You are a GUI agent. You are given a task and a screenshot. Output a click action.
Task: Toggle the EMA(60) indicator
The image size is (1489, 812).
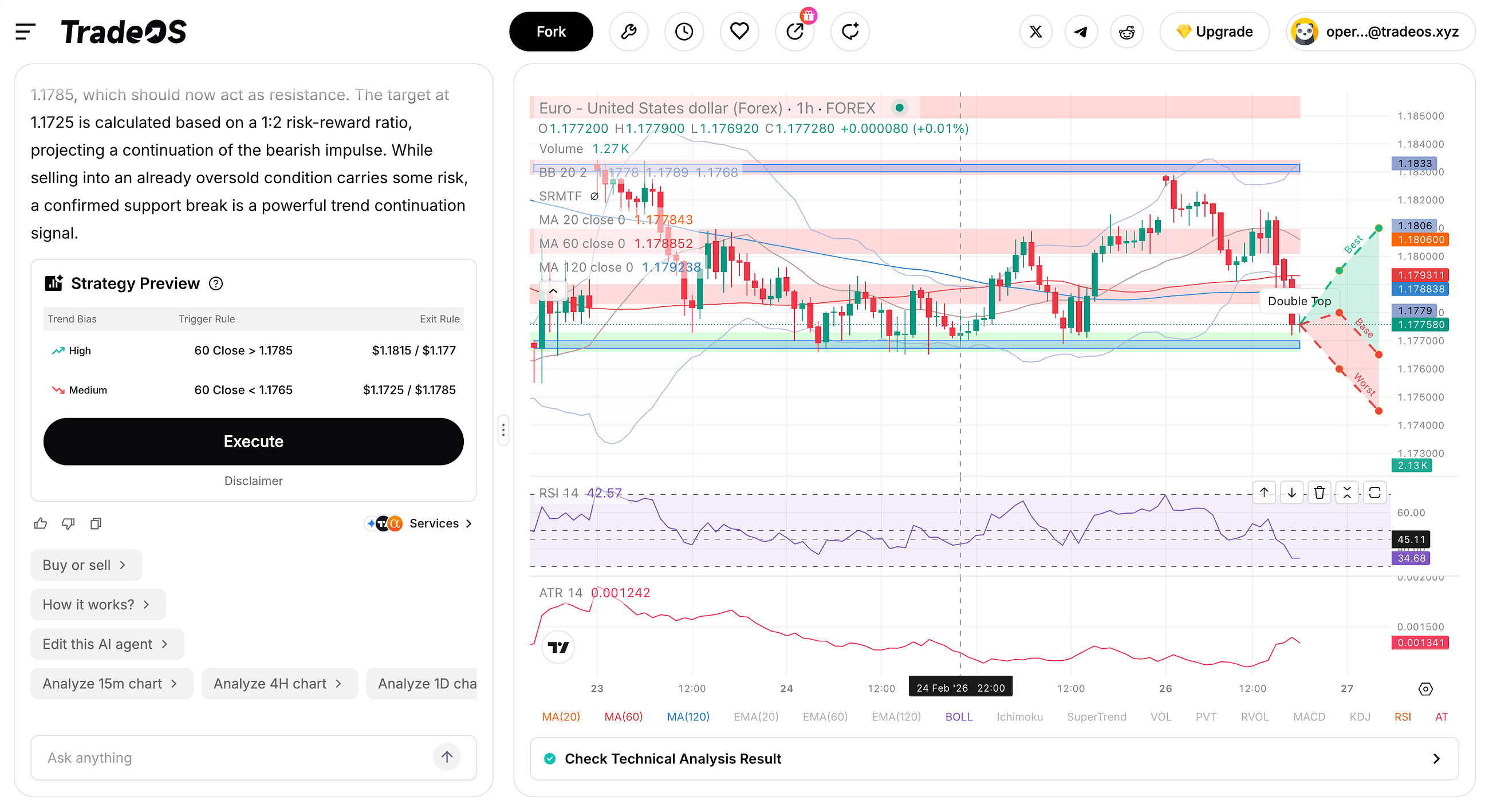point(825,716)
